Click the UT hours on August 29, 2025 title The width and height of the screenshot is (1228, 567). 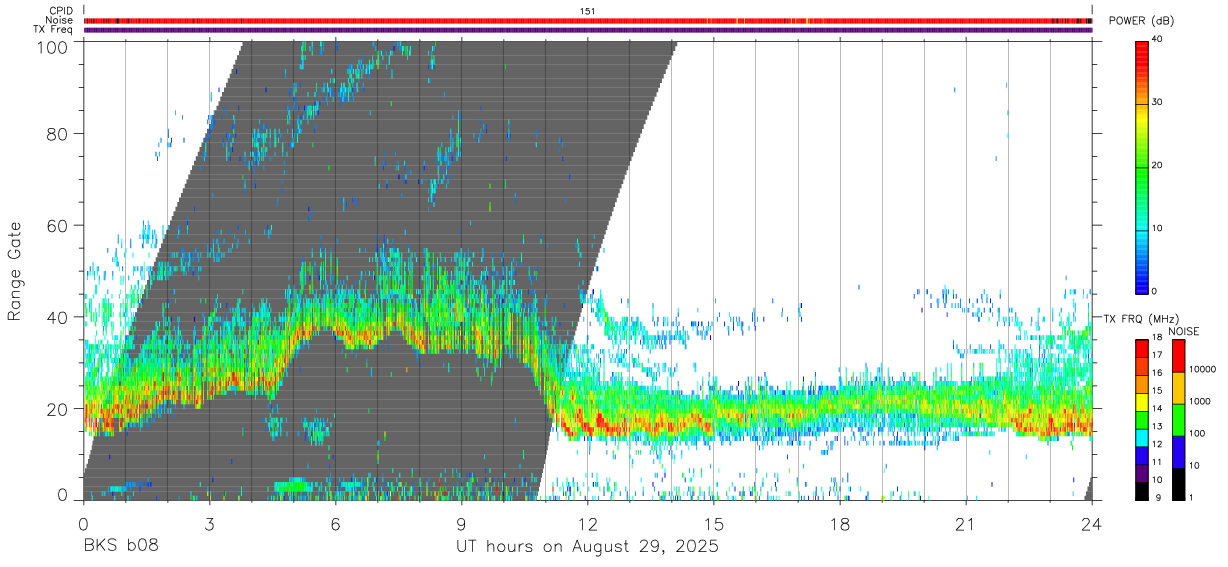click(587, 548)
